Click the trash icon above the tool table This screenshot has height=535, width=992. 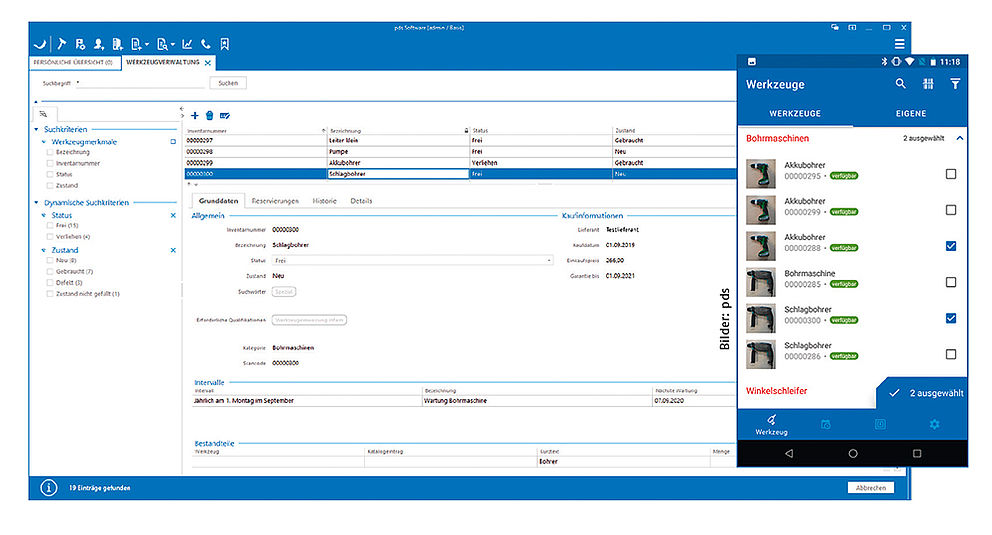pos(210,116)
